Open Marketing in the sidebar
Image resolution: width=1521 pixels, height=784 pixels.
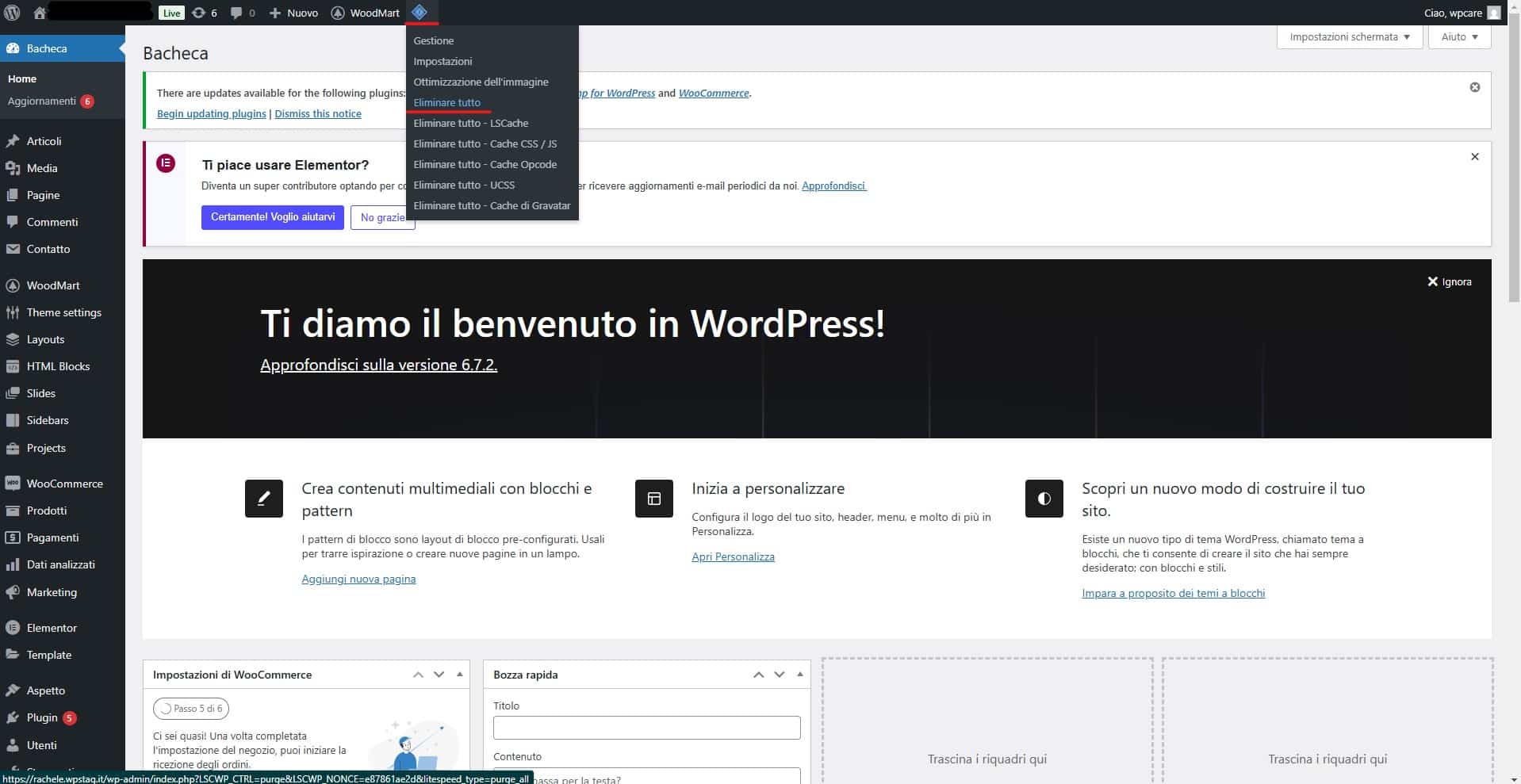63,592
